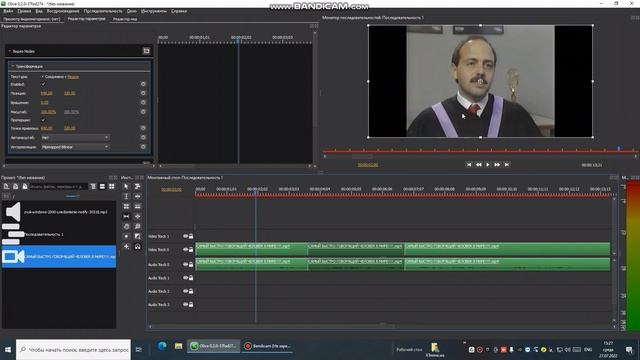Click the Open project icon in the project panel

16,187
